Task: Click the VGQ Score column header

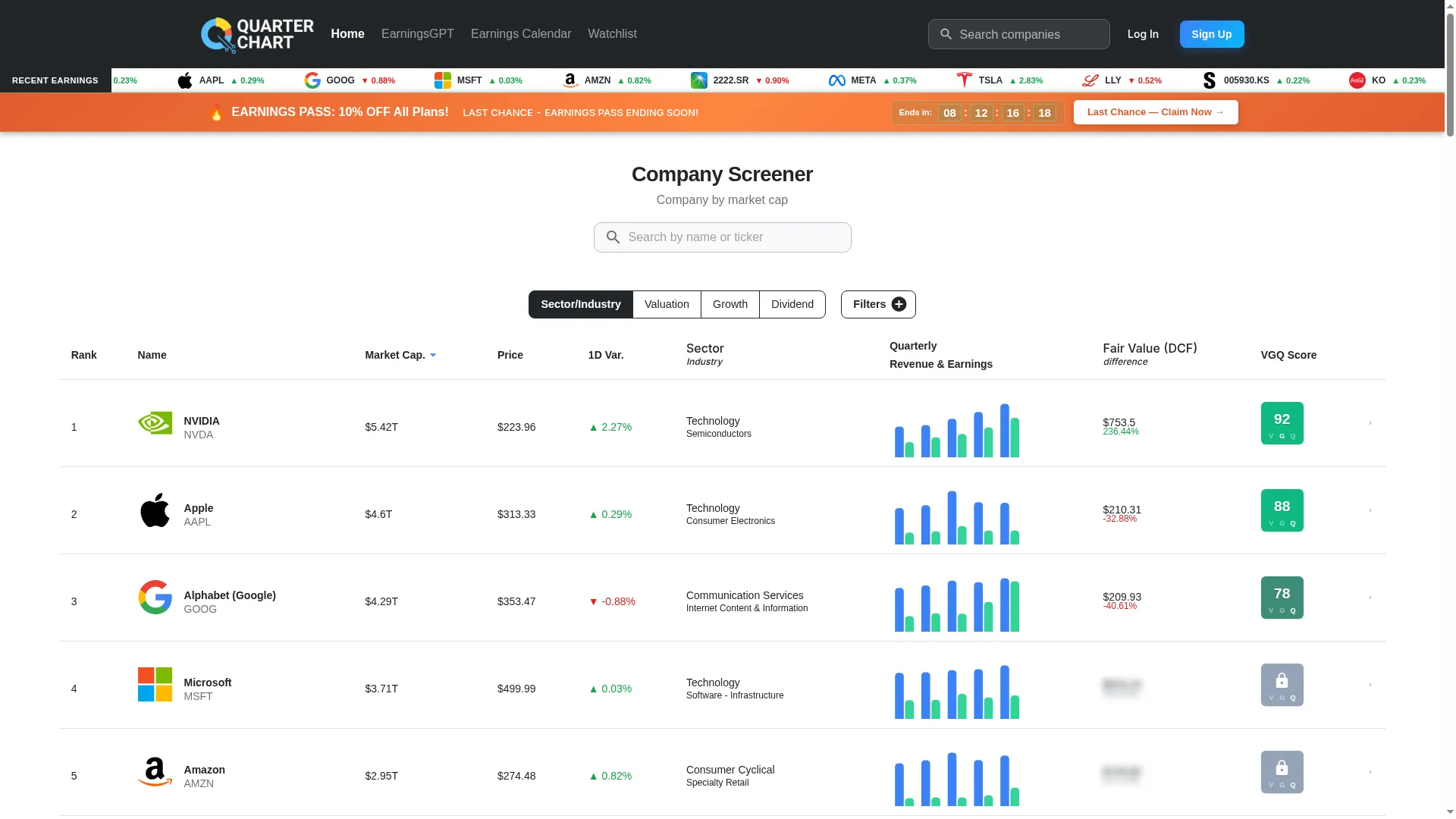Action: point(1288,355)
